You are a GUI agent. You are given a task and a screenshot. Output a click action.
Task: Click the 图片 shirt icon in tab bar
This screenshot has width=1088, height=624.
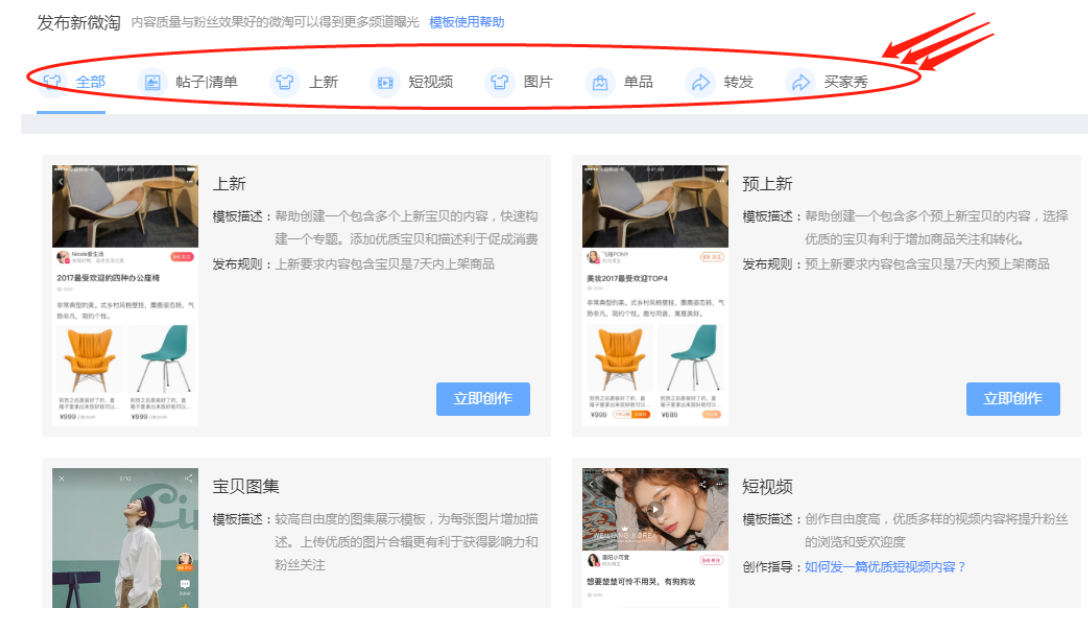[500, 82]
